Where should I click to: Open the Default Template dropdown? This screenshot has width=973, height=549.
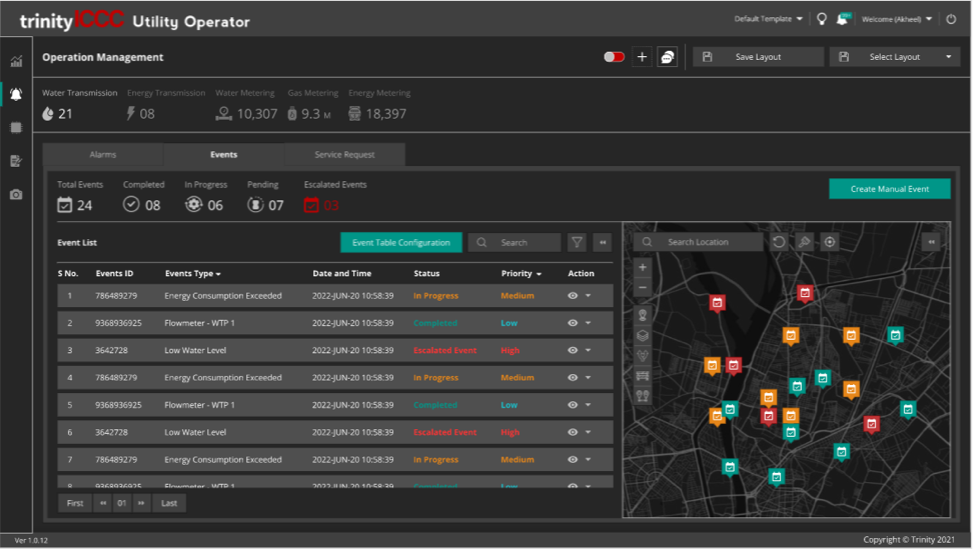(768, 19)
